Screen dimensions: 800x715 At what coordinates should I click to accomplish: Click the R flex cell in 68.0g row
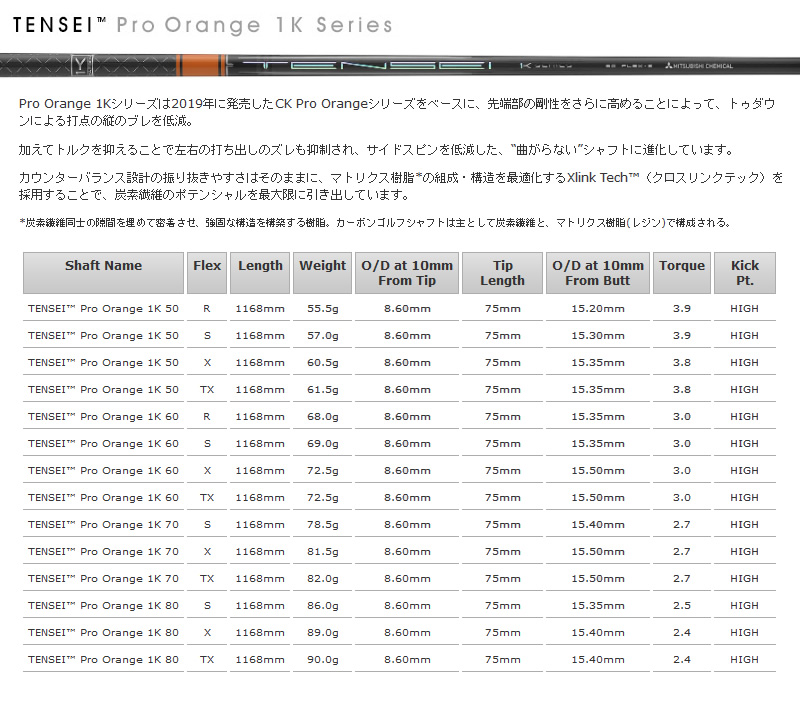pos(207,417)
